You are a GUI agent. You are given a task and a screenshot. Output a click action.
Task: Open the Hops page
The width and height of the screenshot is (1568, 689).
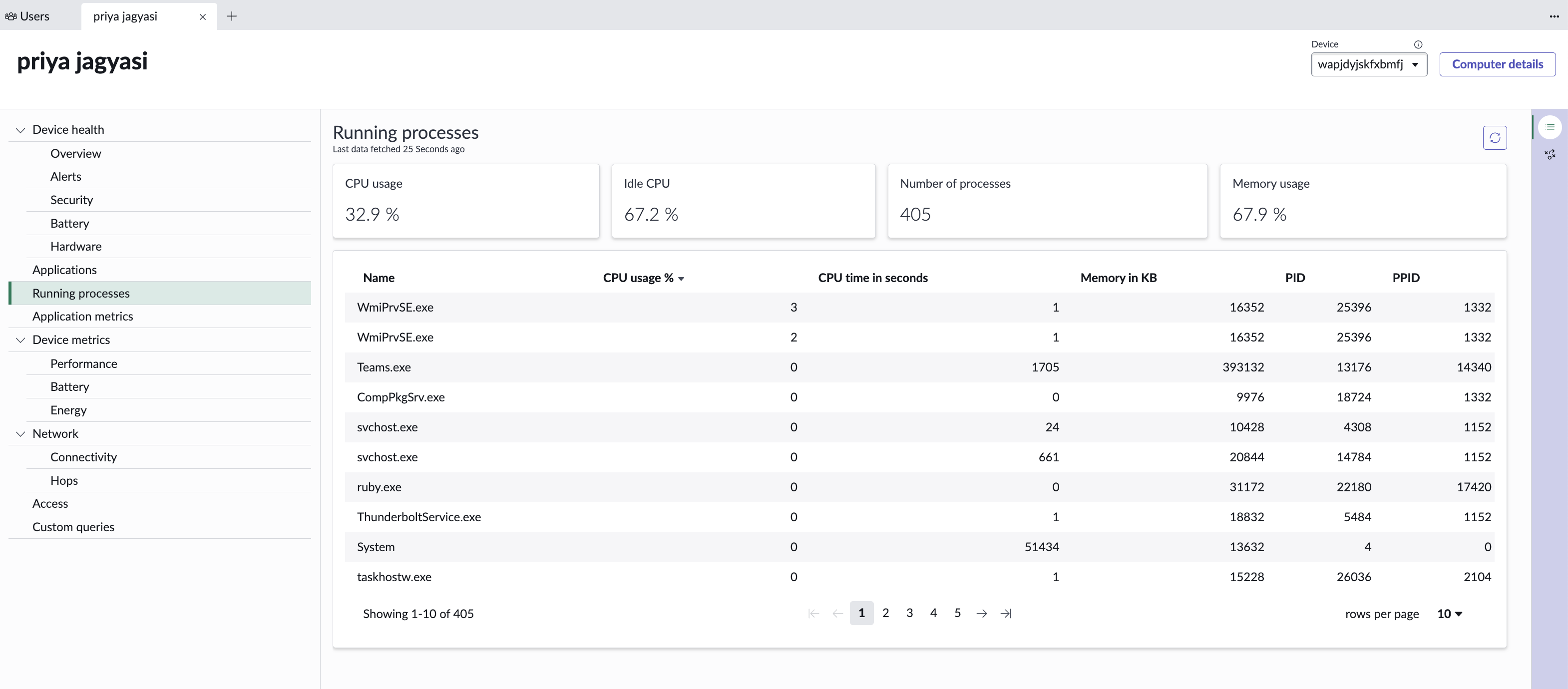64,481
